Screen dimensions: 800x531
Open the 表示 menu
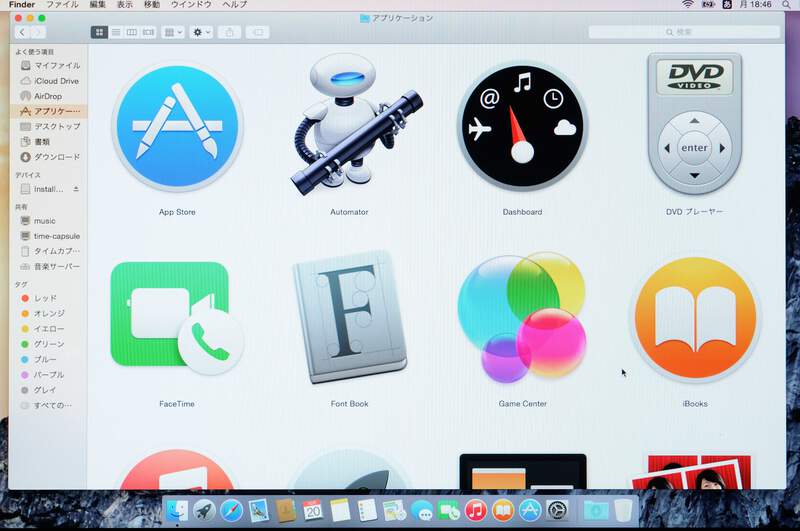[125, 5]
